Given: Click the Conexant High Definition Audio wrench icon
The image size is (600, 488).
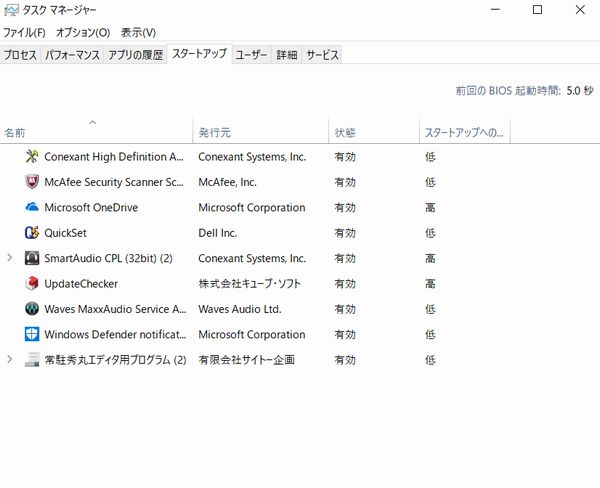Looking at the screenshot, I should point(32,157).
